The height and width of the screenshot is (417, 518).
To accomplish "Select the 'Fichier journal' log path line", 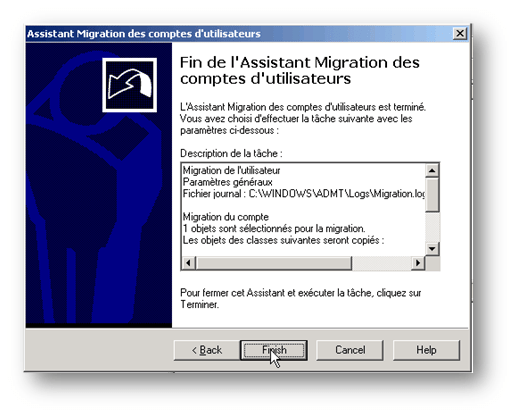I will (x=304, y=194).
